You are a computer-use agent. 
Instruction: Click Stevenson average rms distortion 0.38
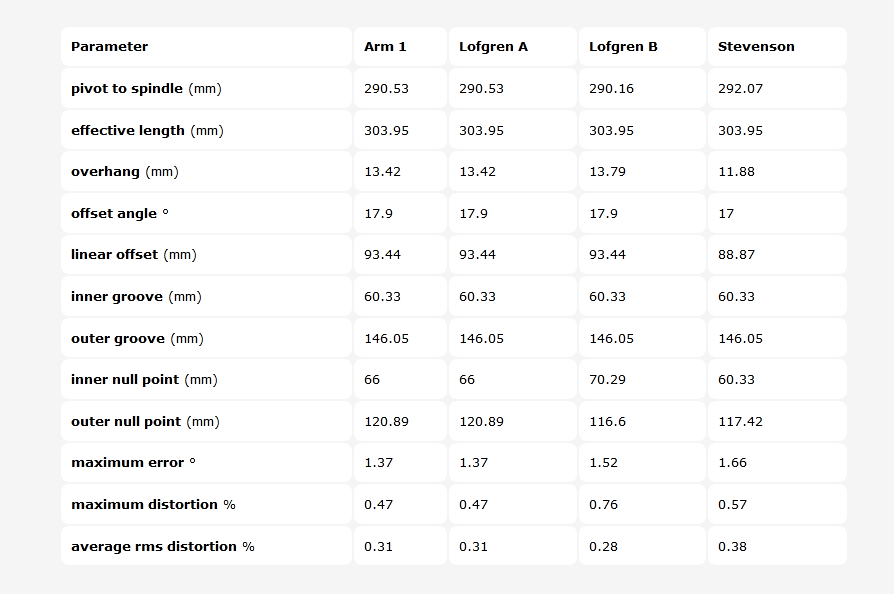click(732, 547)
